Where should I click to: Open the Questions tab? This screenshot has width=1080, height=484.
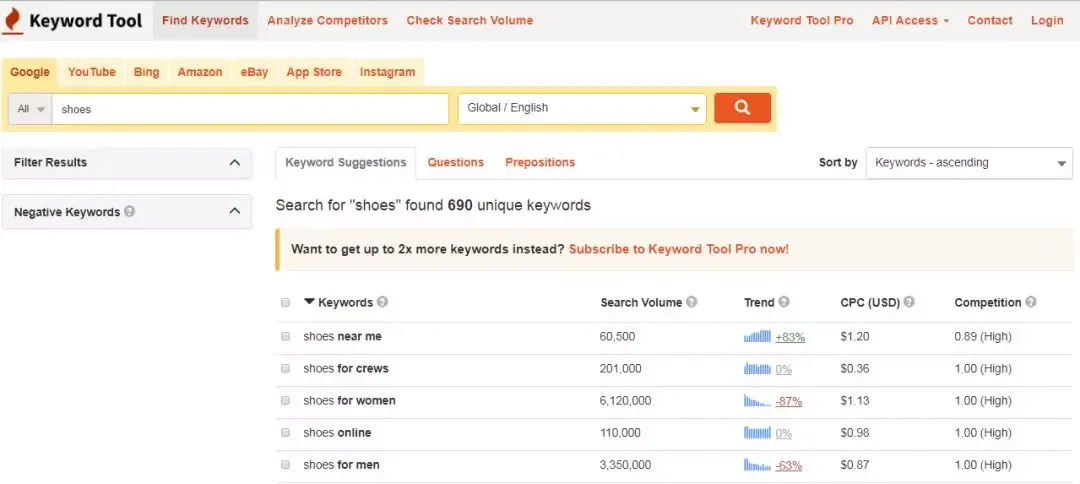pos(455,162)
